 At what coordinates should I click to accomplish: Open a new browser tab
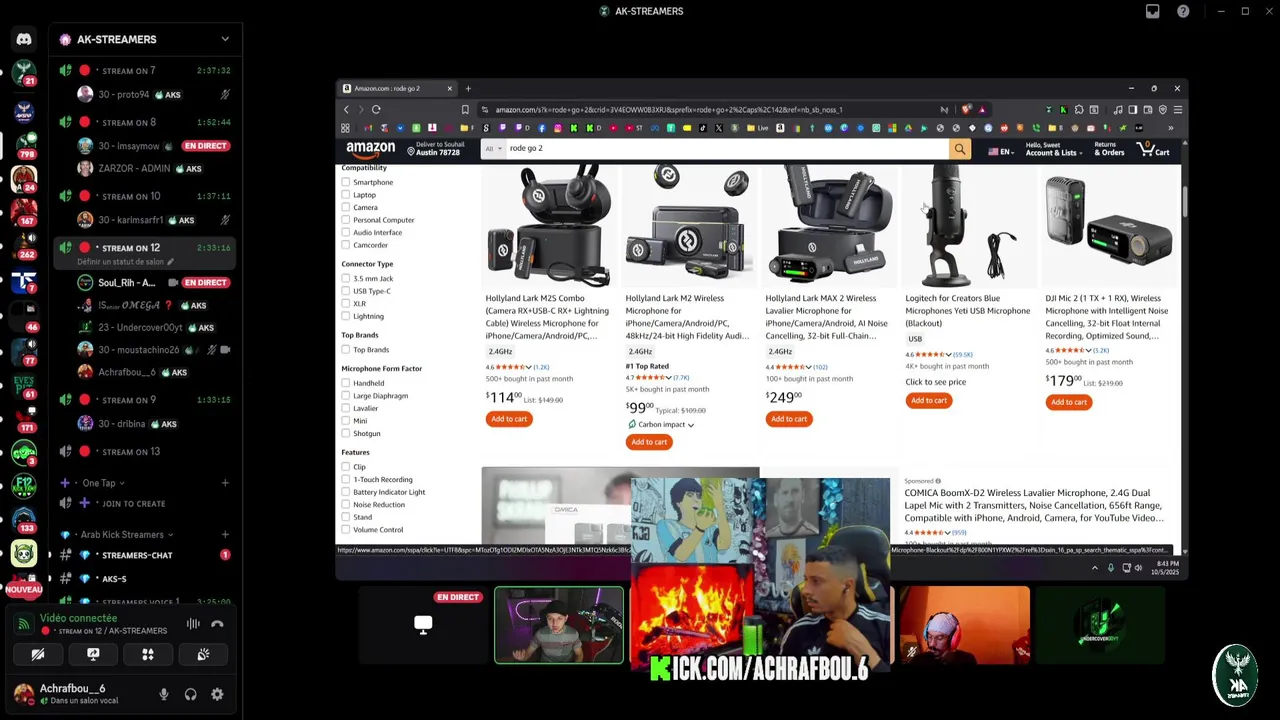[x=468, y=89]
